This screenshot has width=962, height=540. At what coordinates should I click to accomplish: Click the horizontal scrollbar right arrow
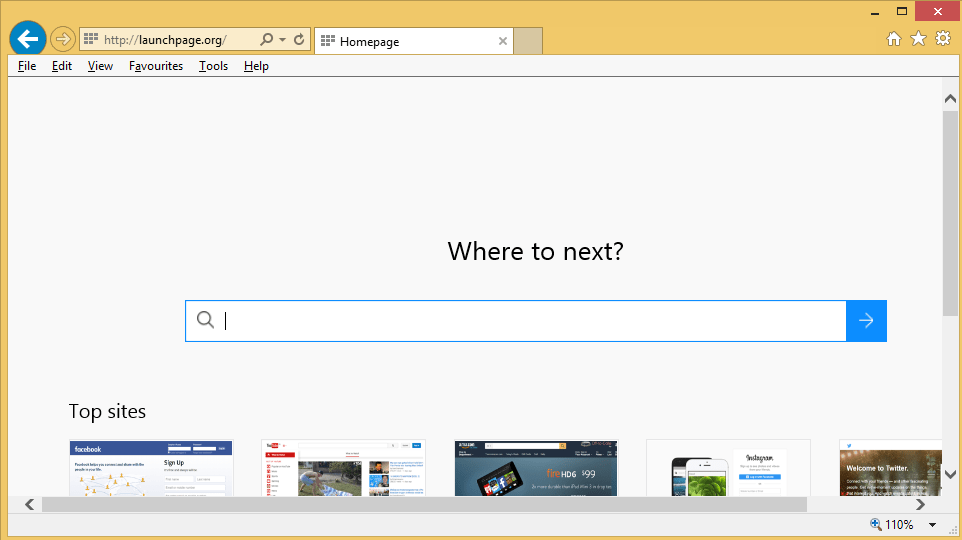(920, 504)
